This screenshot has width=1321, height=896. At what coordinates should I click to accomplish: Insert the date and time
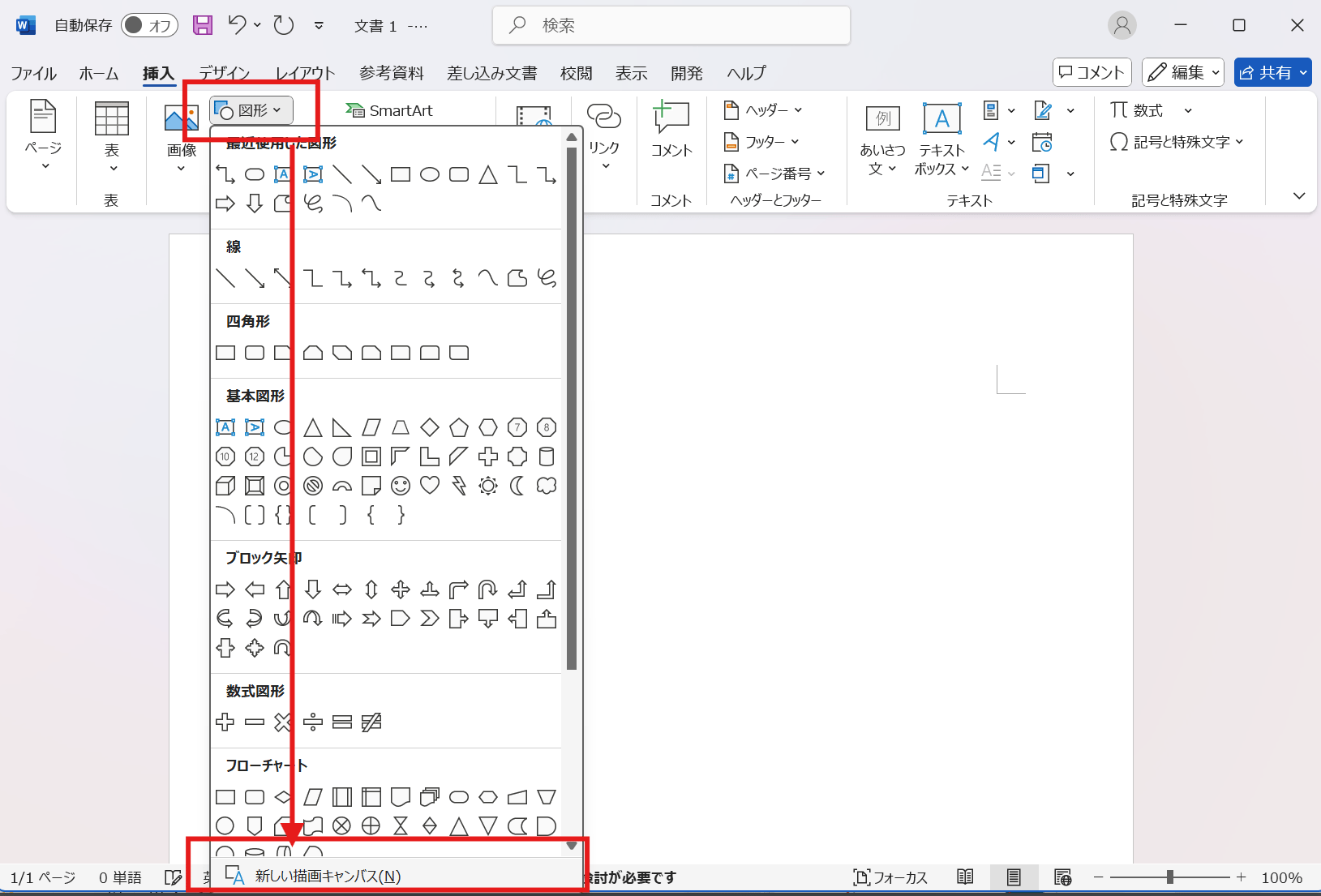tap(1044, 142)
